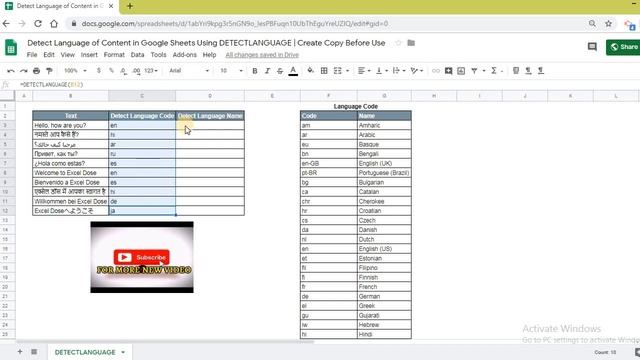Open browser home page
The height and width of the screenshot is (360, 640).
click(54, 24)
